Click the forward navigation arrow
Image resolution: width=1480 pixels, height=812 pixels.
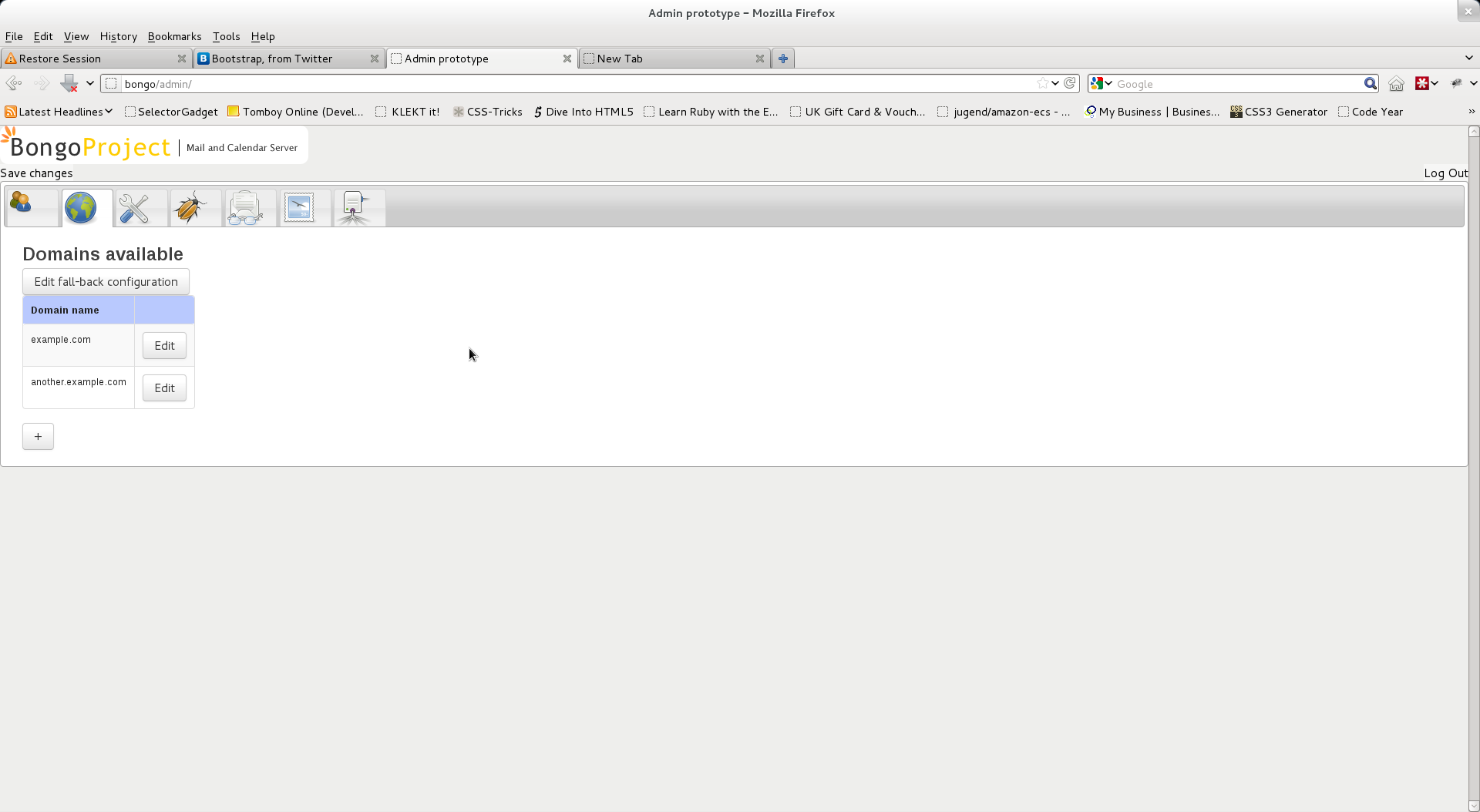click(x=42, y=83)
